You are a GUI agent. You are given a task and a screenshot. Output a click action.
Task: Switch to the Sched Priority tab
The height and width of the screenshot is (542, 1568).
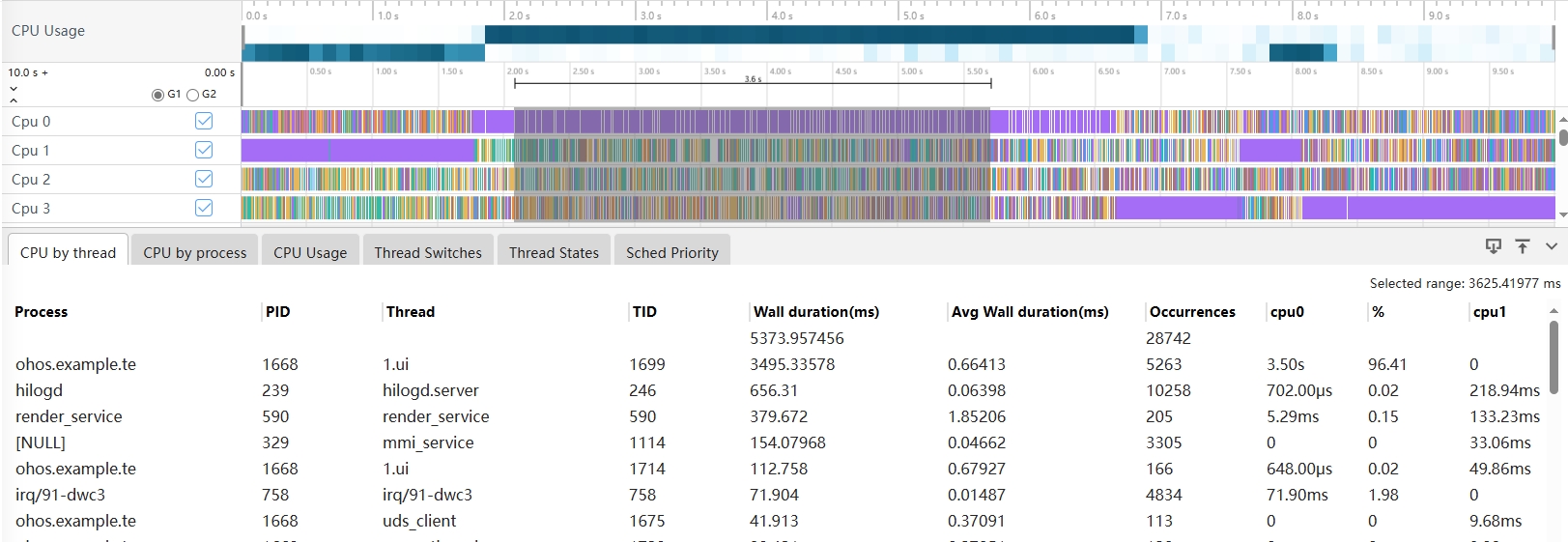671,252
